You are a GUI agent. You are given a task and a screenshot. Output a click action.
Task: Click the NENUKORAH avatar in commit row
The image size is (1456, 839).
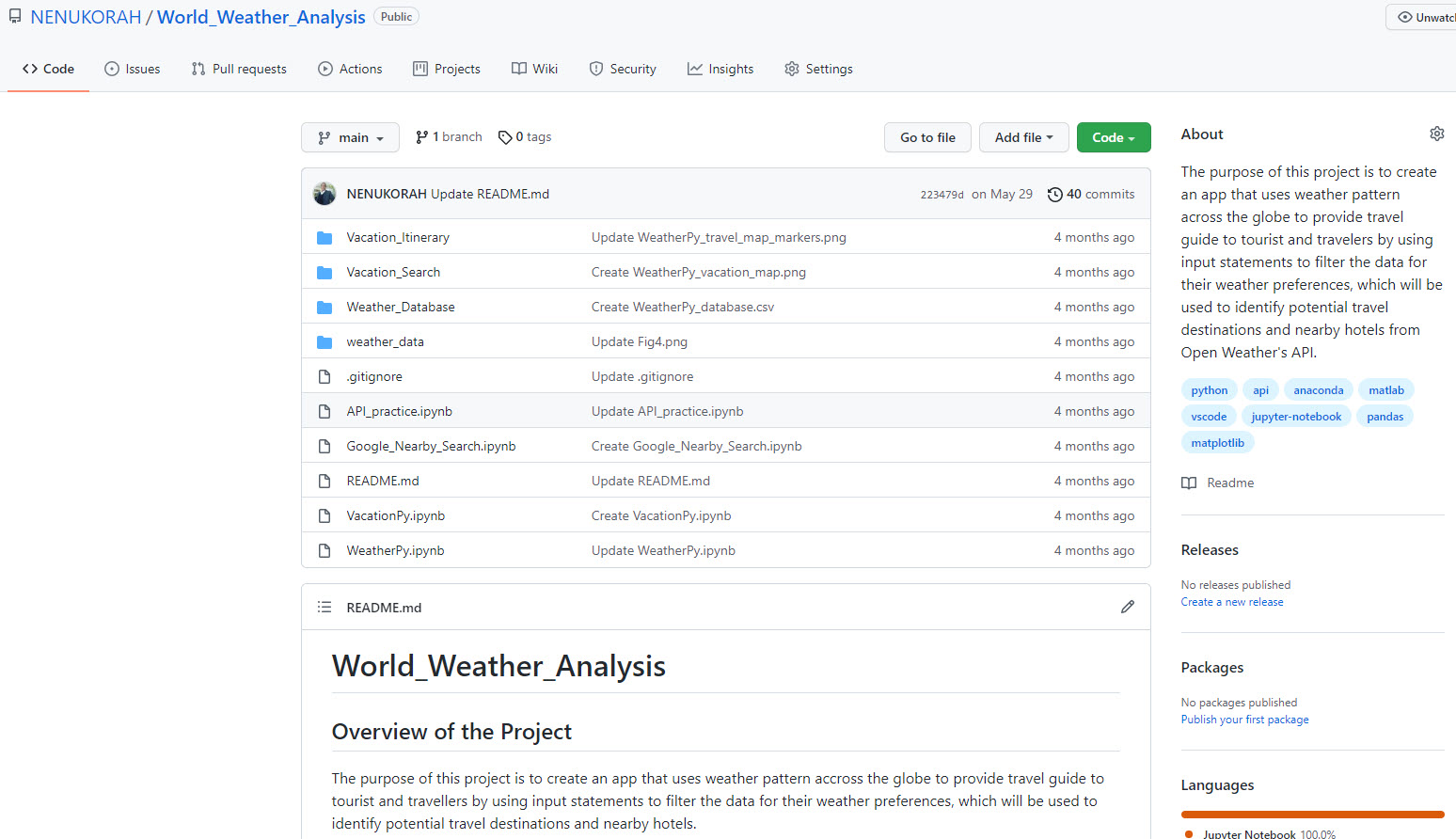[324, 194]
